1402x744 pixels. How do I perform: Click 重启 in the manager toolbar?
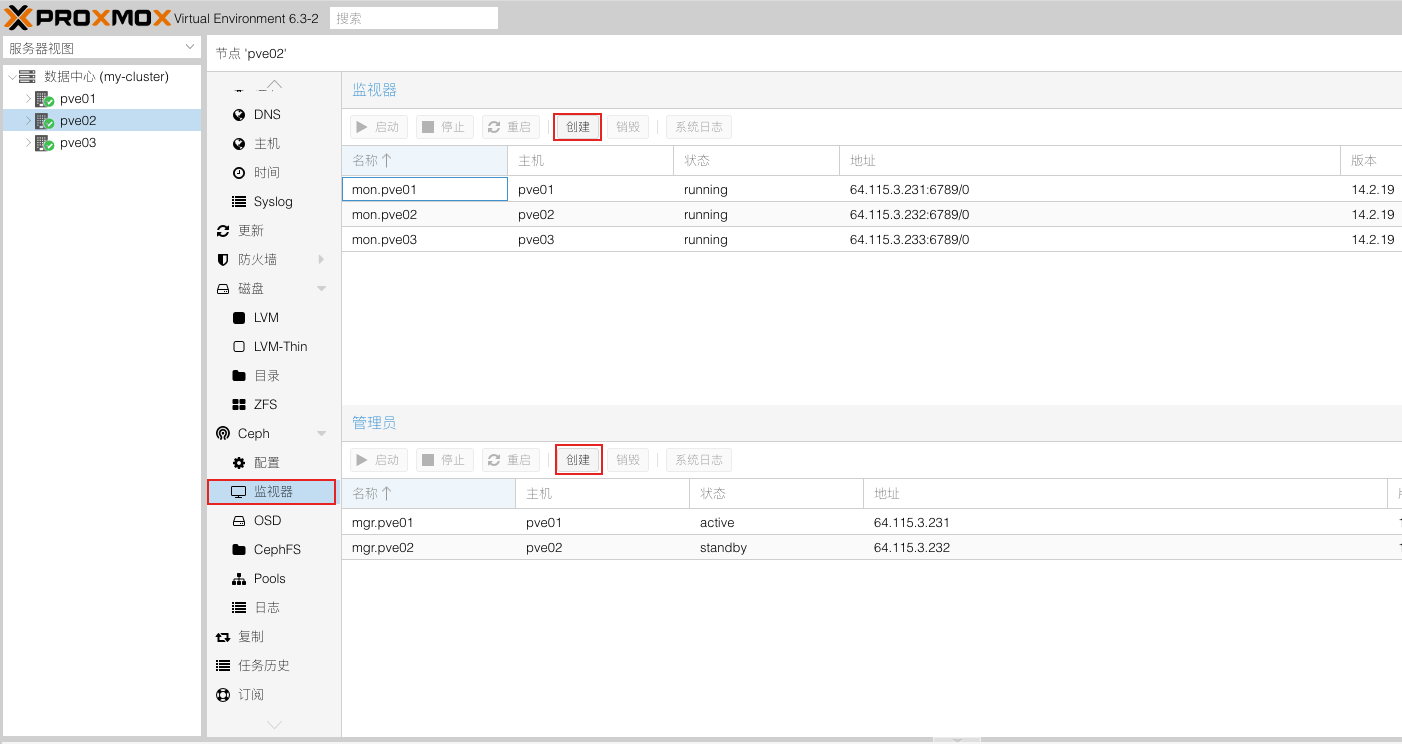tap(511, 460)
